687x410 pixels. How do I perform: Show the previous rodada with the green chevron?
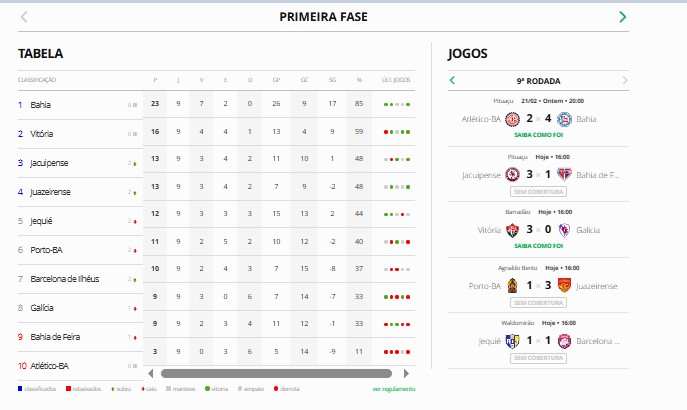452,80
